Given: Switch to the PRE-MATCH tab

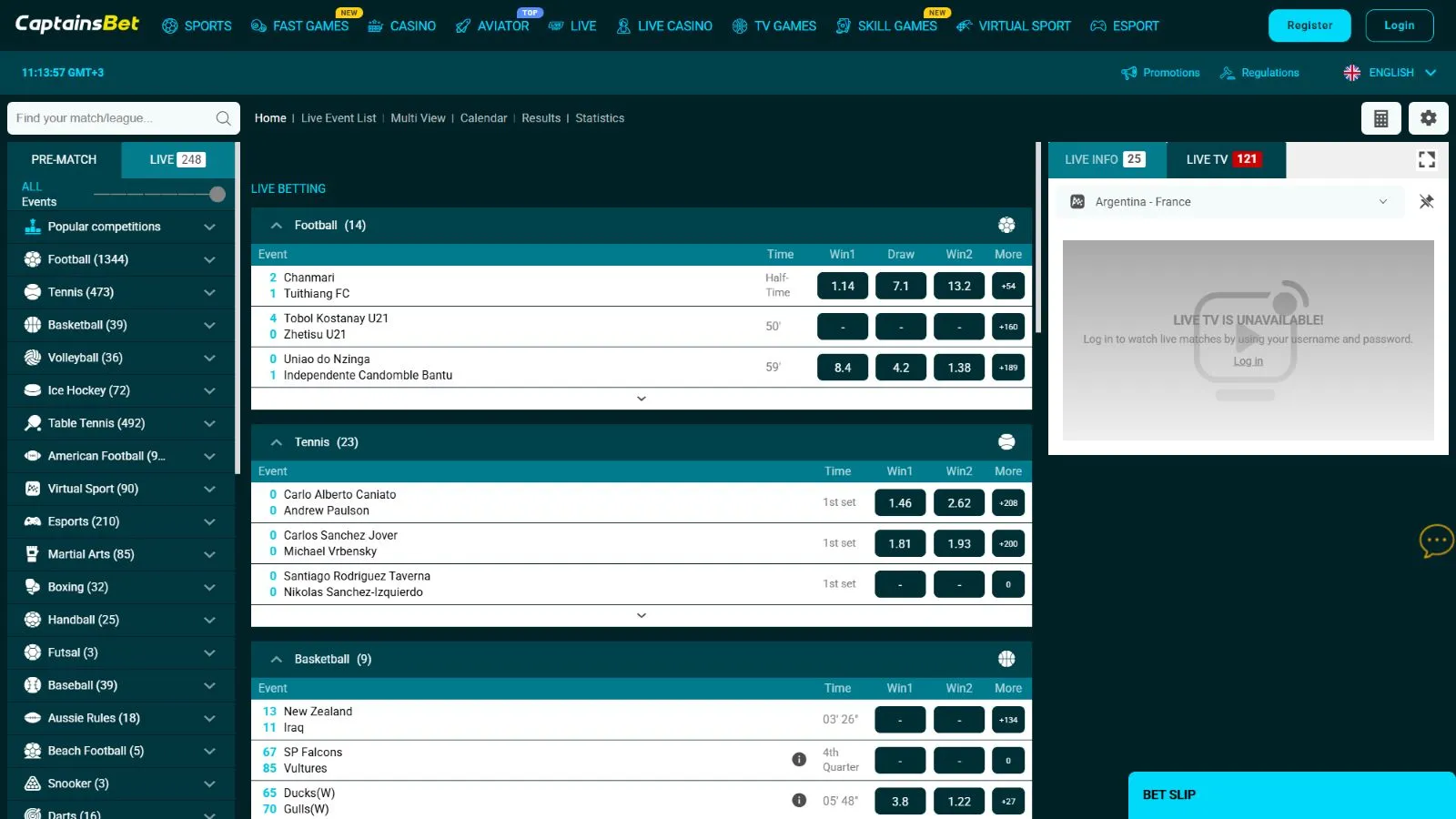Looking at the screenshot, I should pos(64,160).
